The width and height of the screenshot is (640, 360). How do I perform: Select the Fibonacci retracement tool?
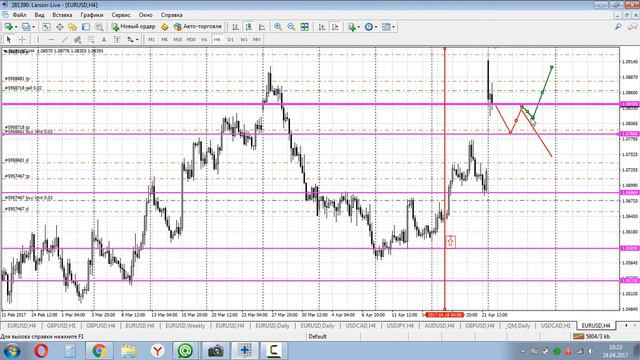(x=91, y=40)
